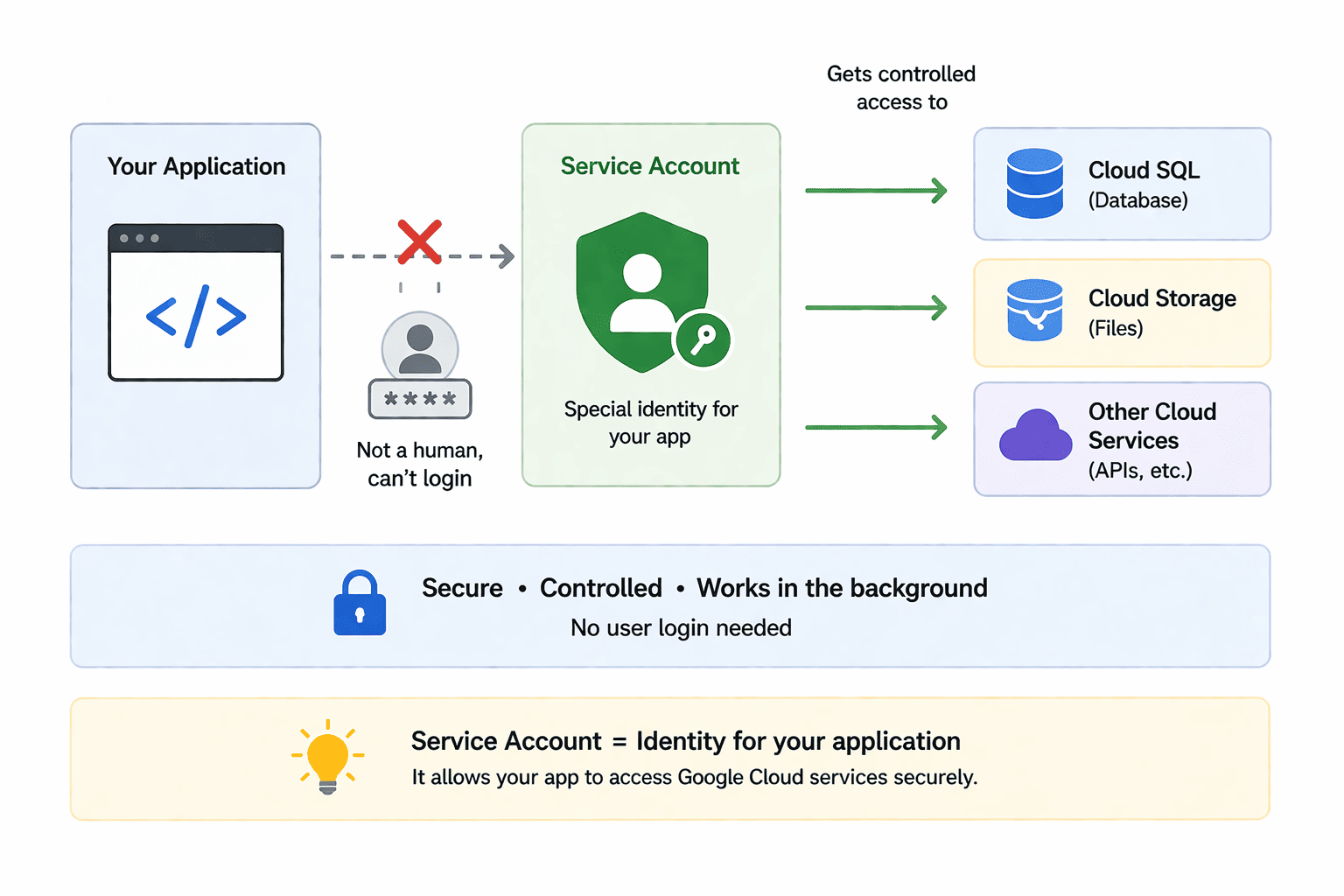The image size is (1344, 896).
Task: Click the gray user avatar icon
Action: point(420,347)
